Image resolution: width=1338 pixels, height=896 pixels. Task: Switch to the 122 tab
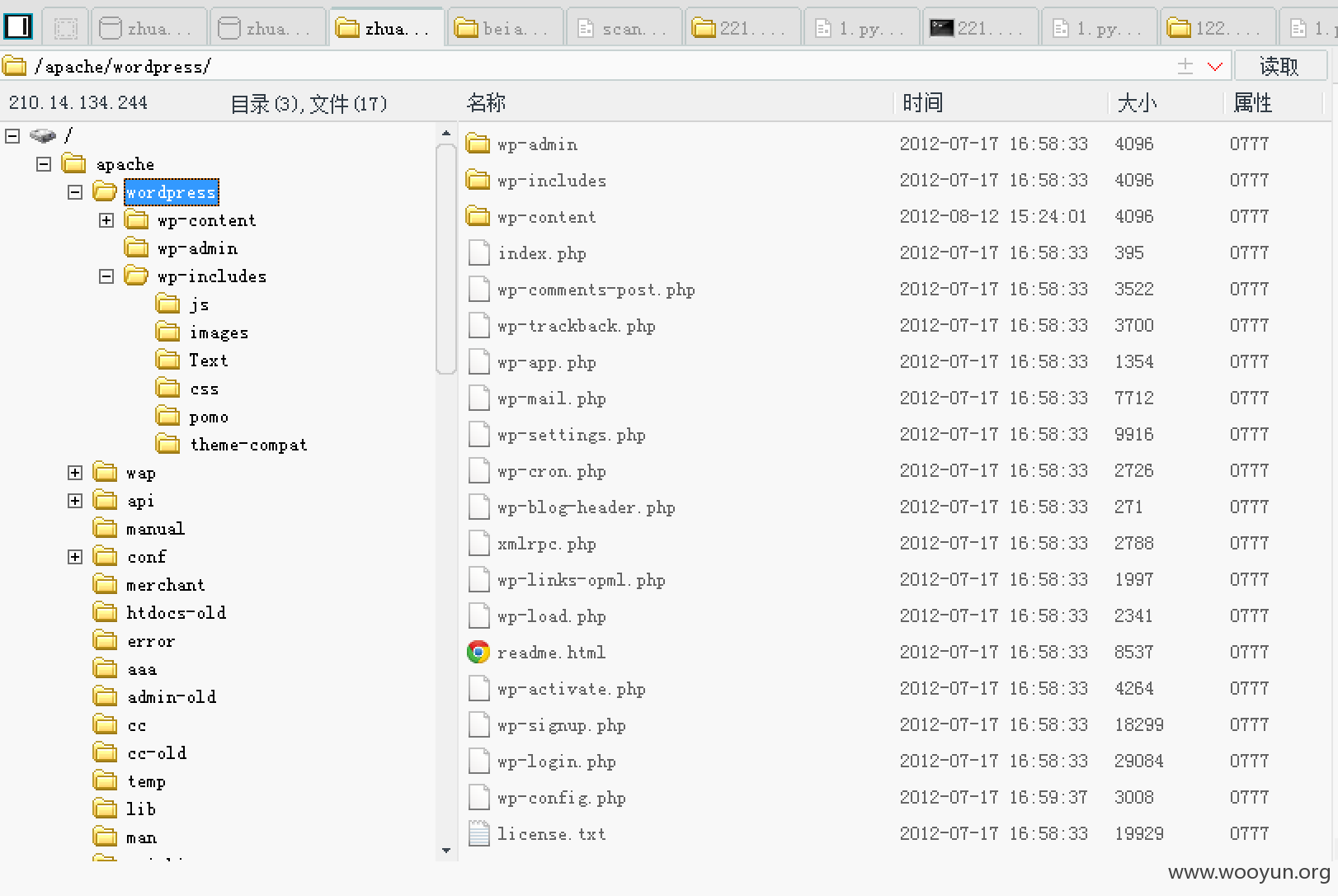coord(1218,27)
